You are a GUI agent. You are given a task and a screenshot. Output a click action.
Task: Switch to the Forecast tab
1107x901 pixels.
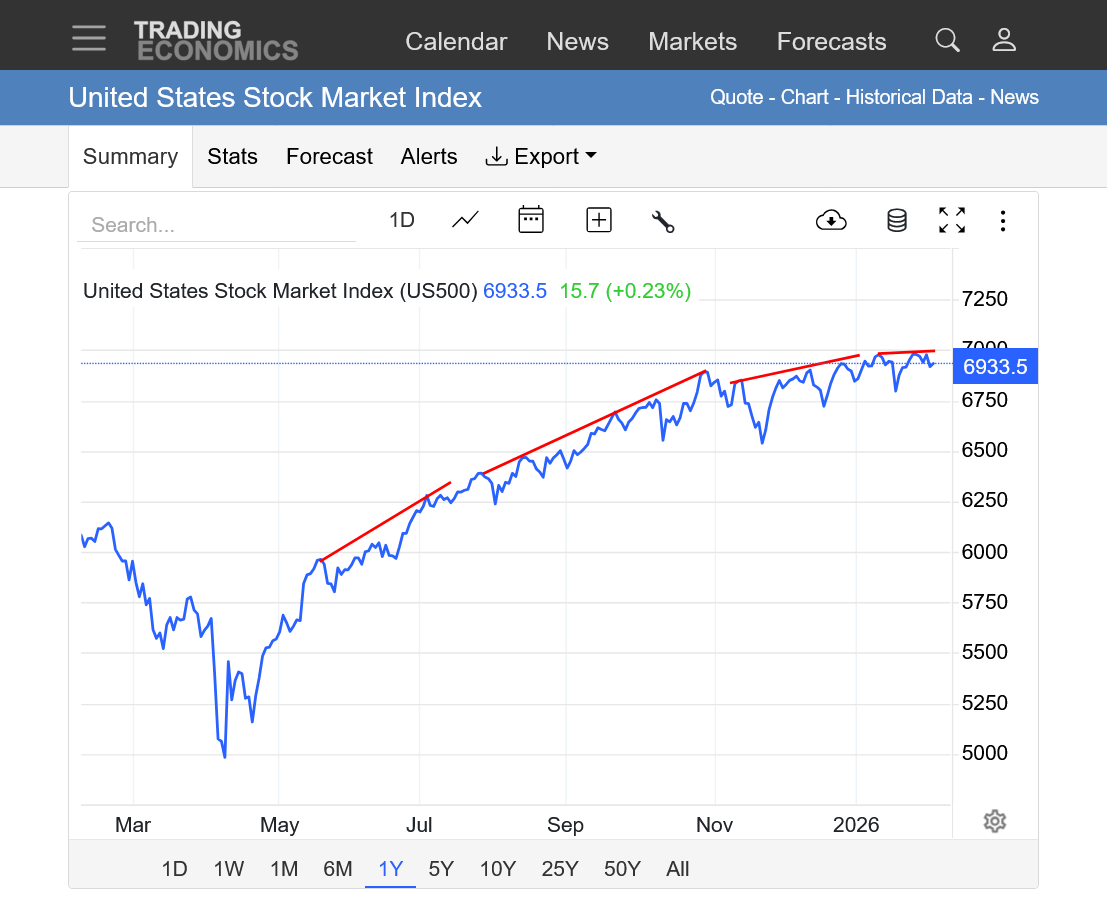pos(329,157)
